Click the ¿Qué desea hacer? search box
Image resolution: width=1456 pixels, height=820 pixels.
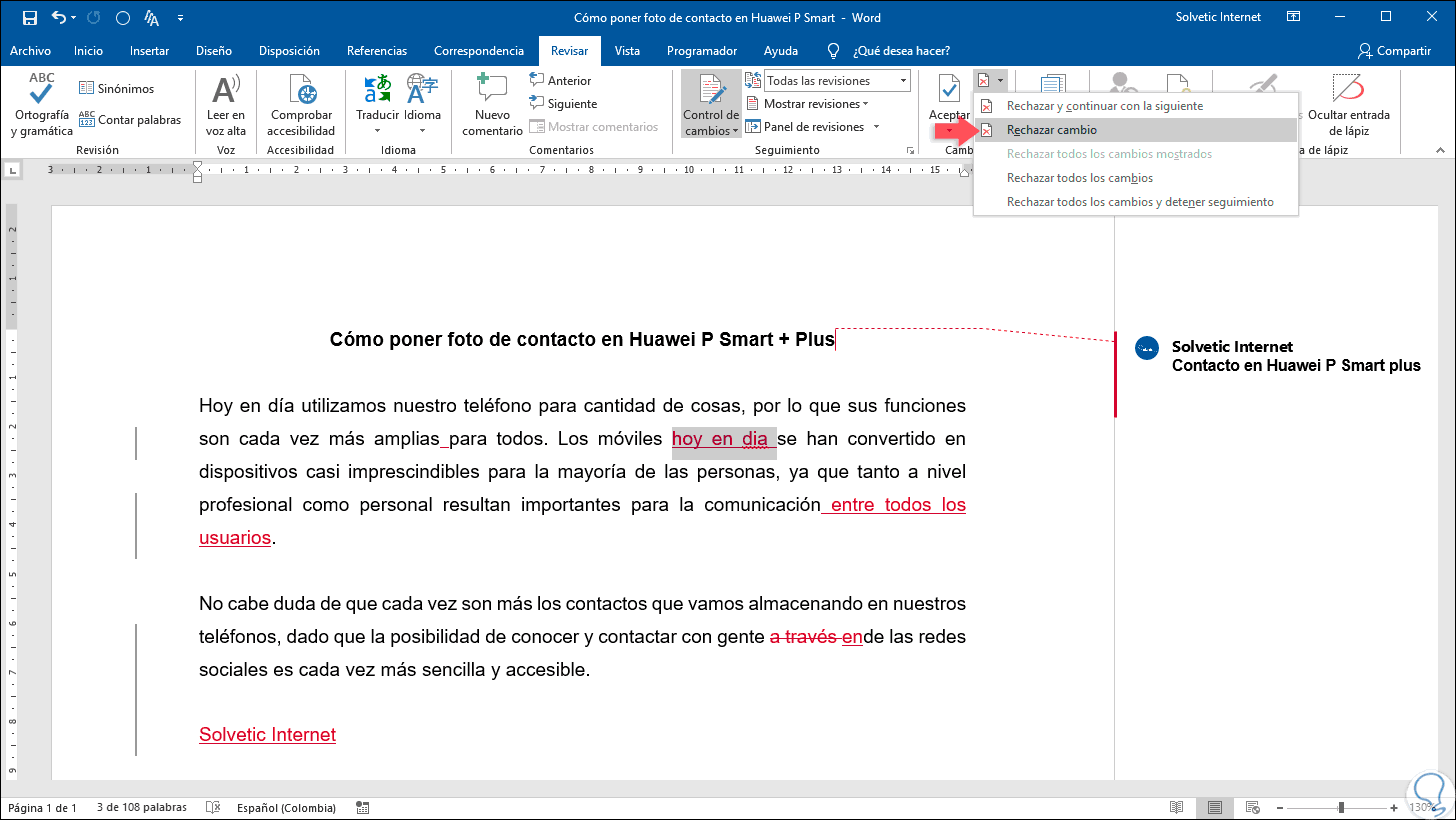(x=902, y=51)
